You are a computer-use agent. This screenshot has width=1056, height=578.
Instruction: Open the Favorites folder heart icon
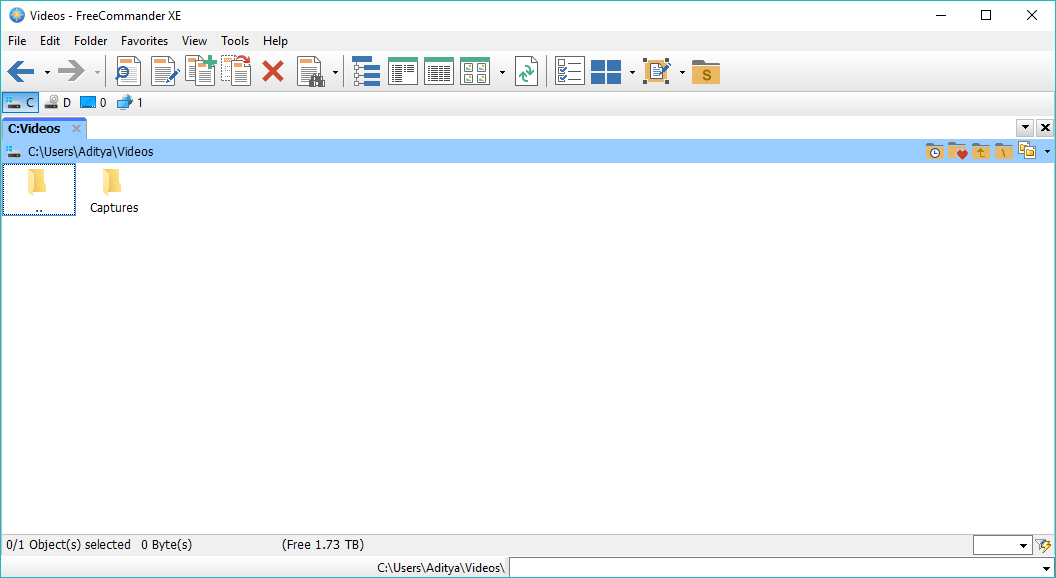[x=957, y=152]
